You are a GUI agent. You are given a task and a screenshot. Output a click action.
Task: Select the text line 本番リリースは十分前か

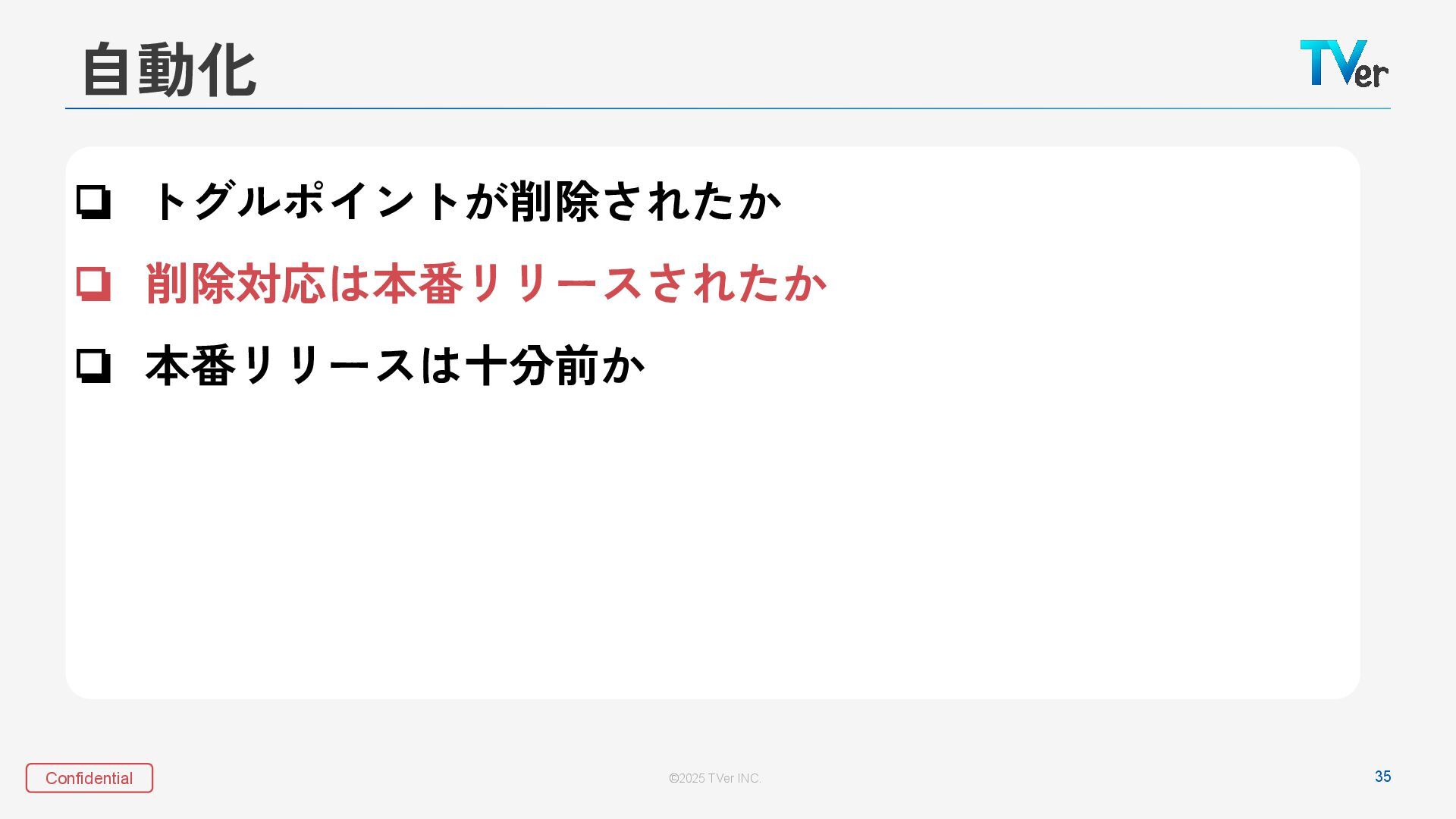click(x=394, y=366)
